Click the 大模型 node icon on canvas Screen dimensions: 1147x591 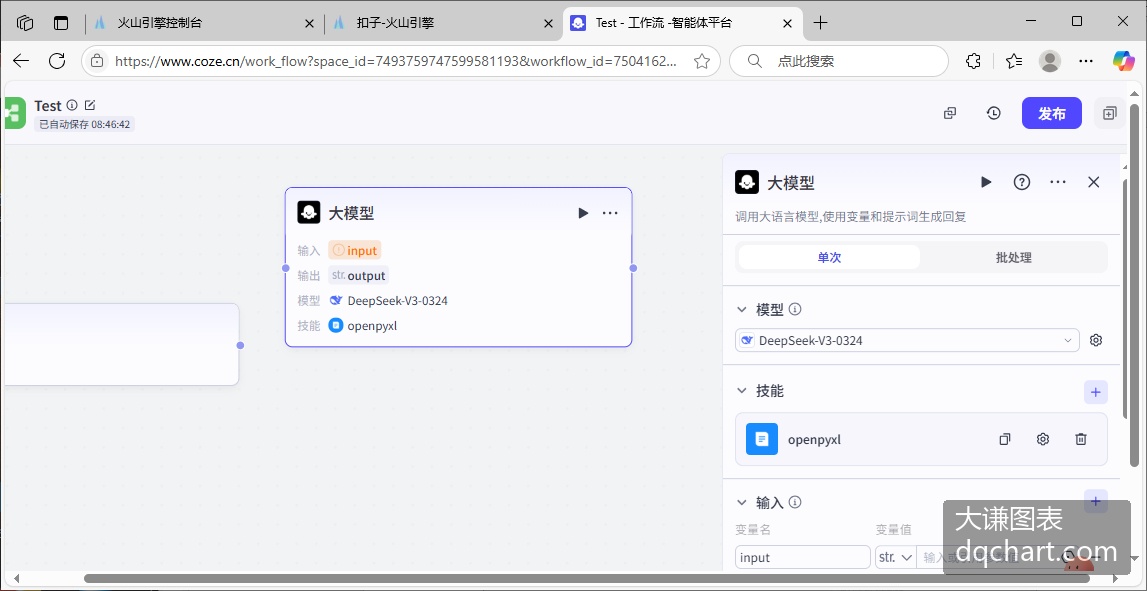pos(309,213)
